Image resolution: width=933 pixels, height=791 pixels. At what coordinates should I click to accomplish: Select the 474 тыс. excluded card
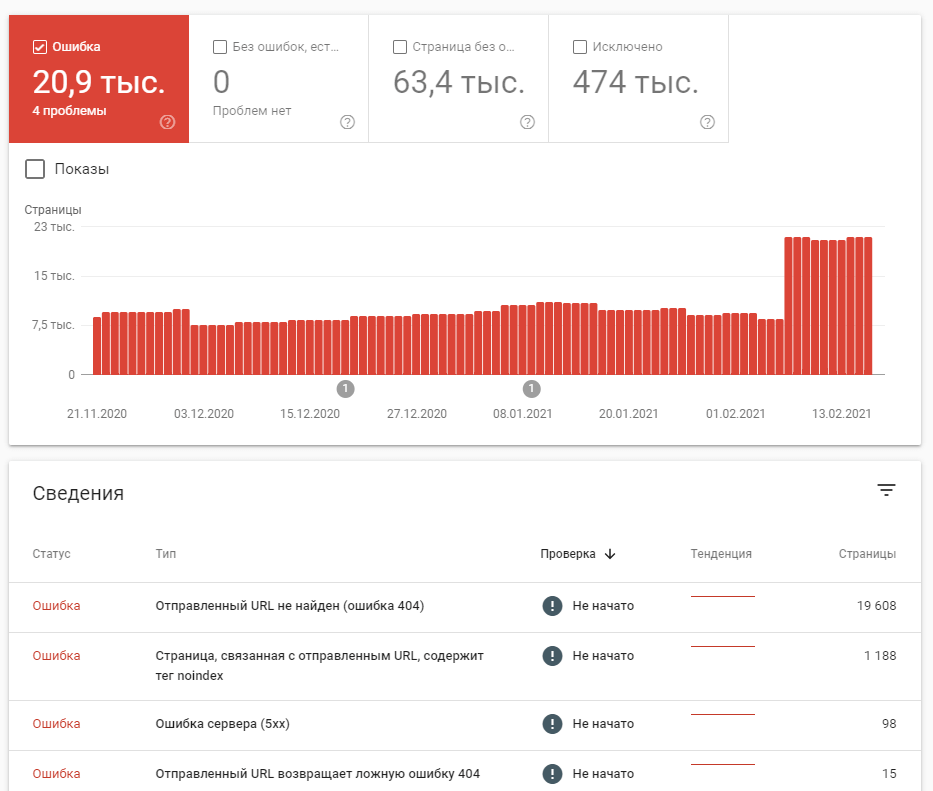pyautogui.click(x=638, y=79)
